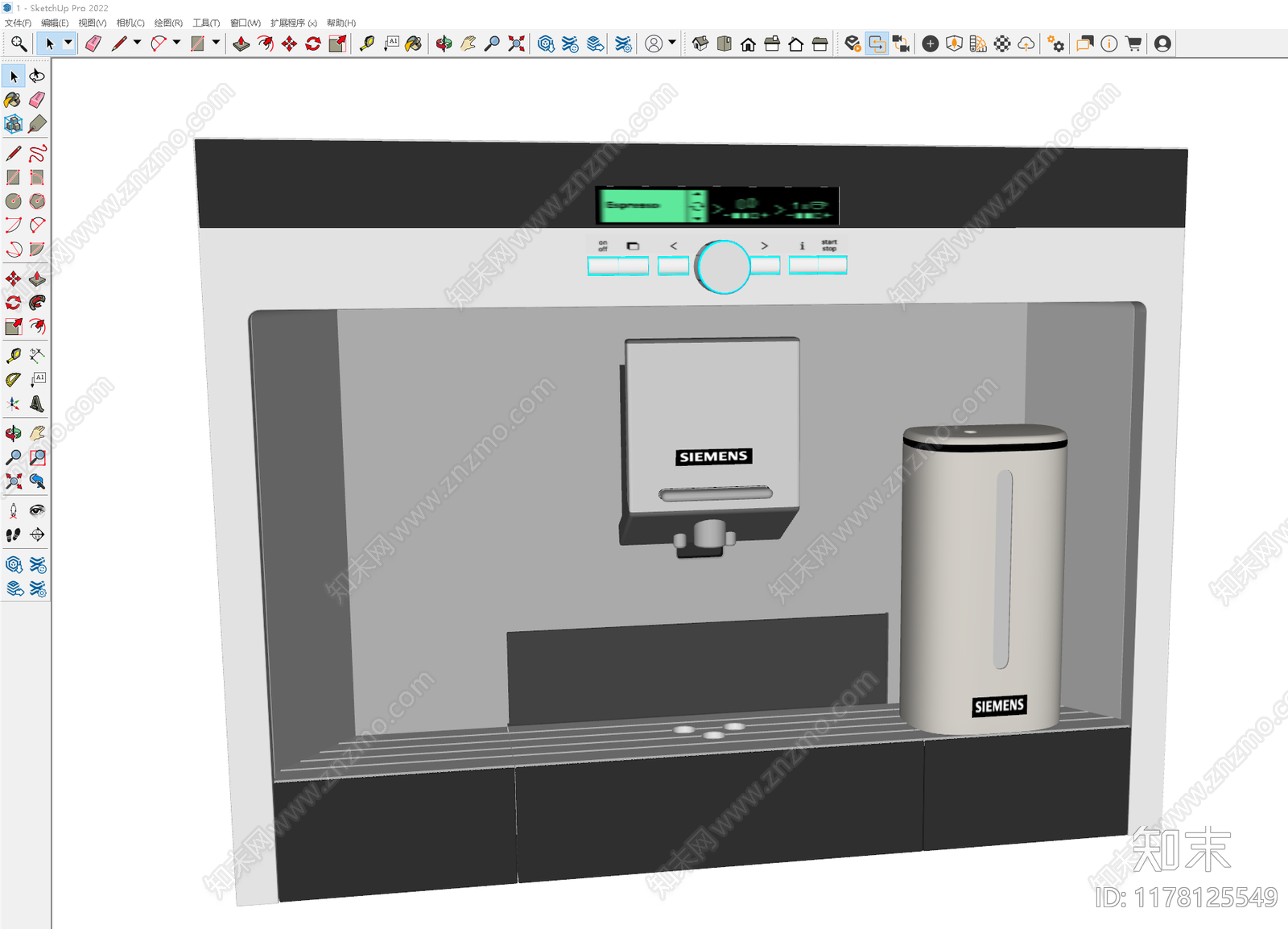
Task: Click the green Espresso display on model
Action: [x=651, y=206]
